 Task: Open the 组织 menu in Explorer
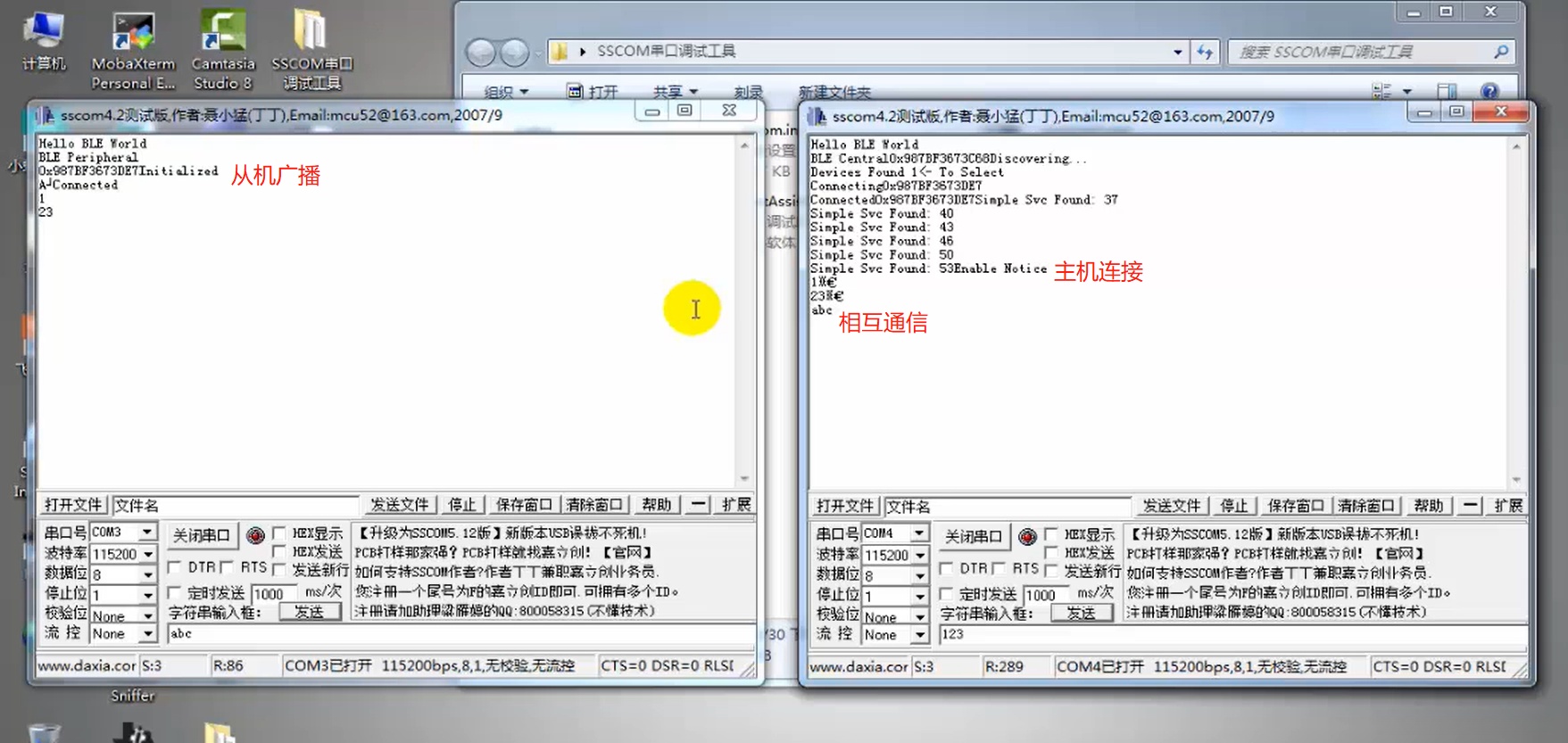coord(506,91)
